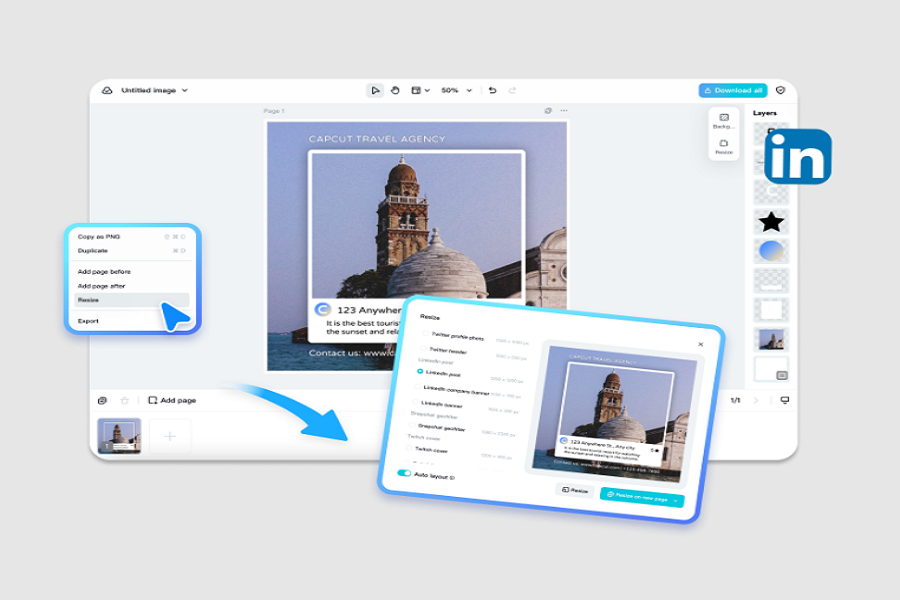Expand the arrow beside the layout icon
Image resolution: width=900 pixels, height=600 pixels.
pyautogui.click(x=427, y=91)
